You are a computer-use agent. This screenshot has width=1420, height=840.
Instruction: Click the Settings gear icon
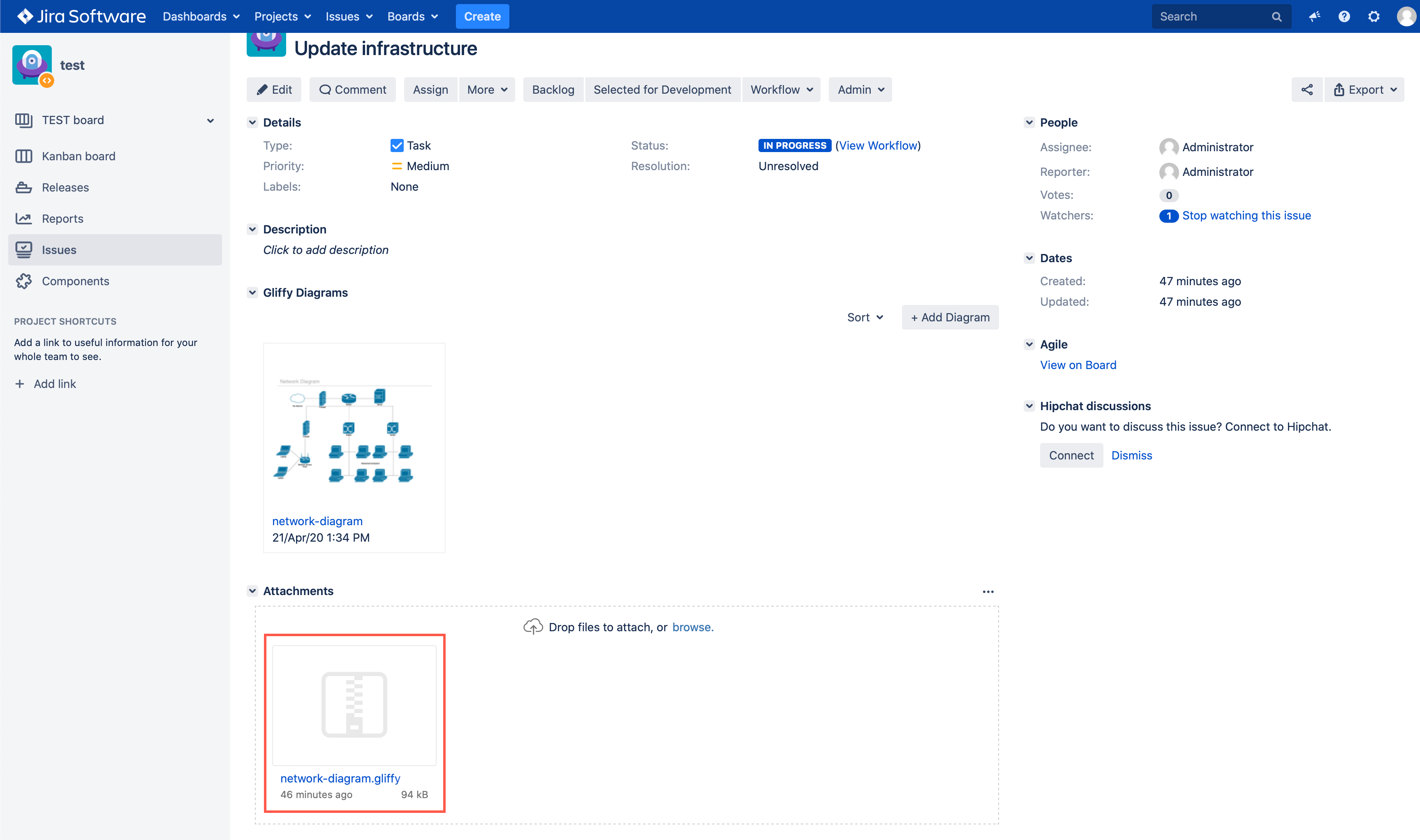[x=1374, y=16]
